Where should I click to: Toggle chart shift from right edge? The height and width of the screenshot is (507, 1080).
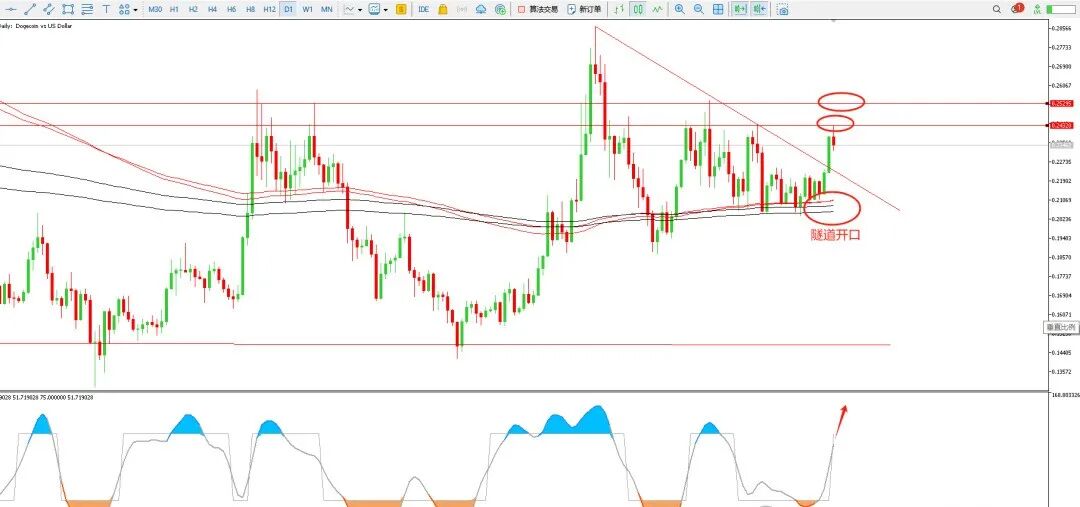click(x=760, y=10)
